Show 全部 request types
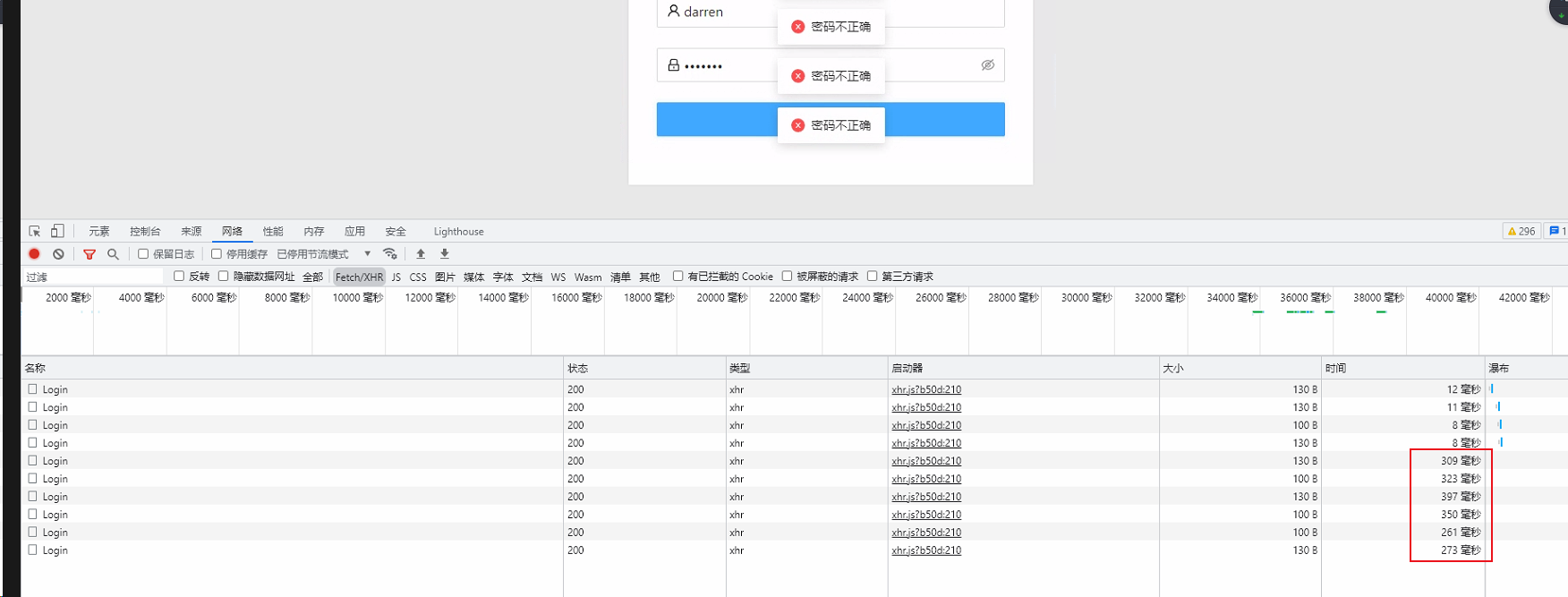The image size is (1568, 597). pyautogui.click(x=312, y=277)
